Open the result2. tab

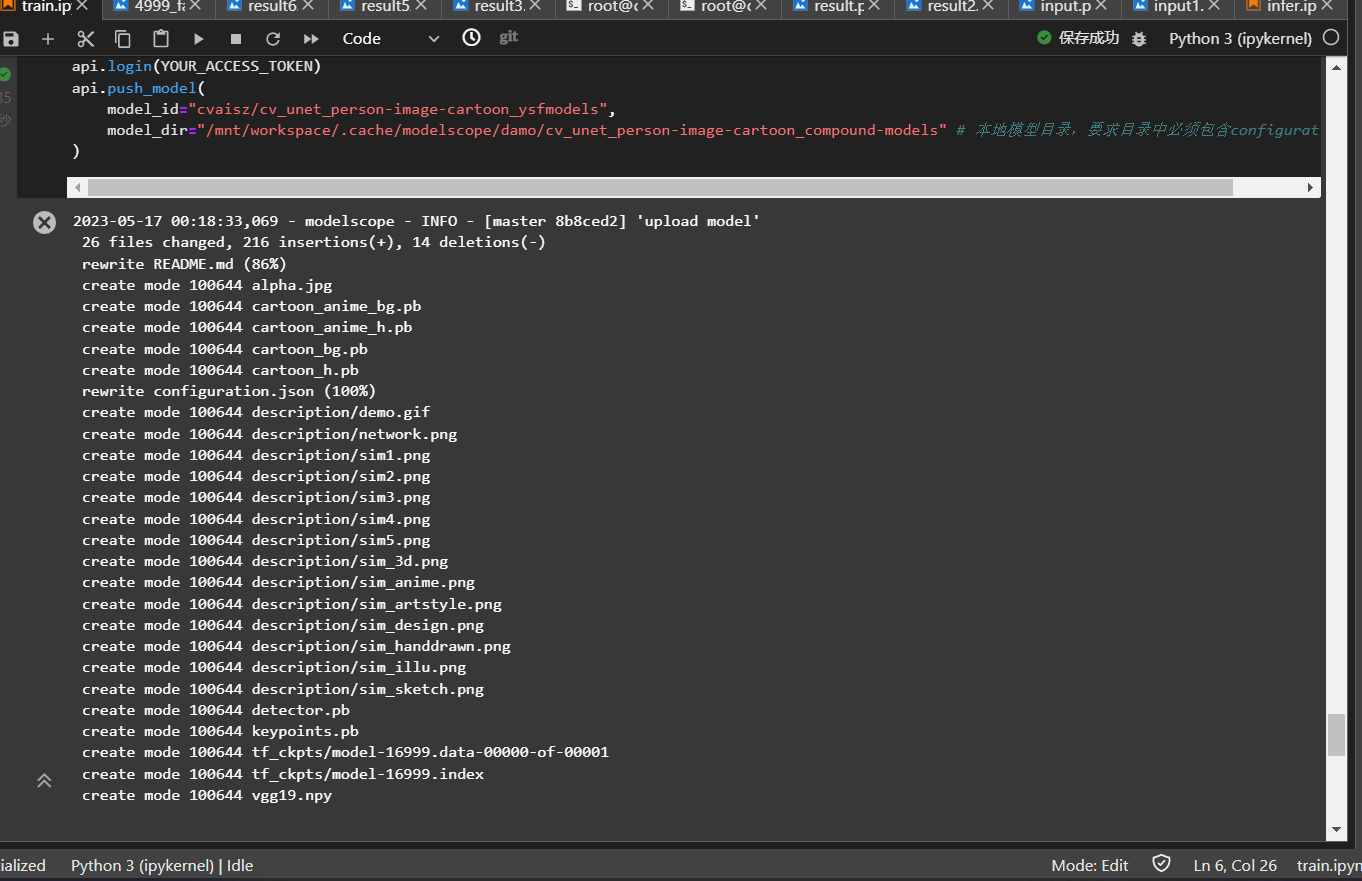click(x=951, y=7)
